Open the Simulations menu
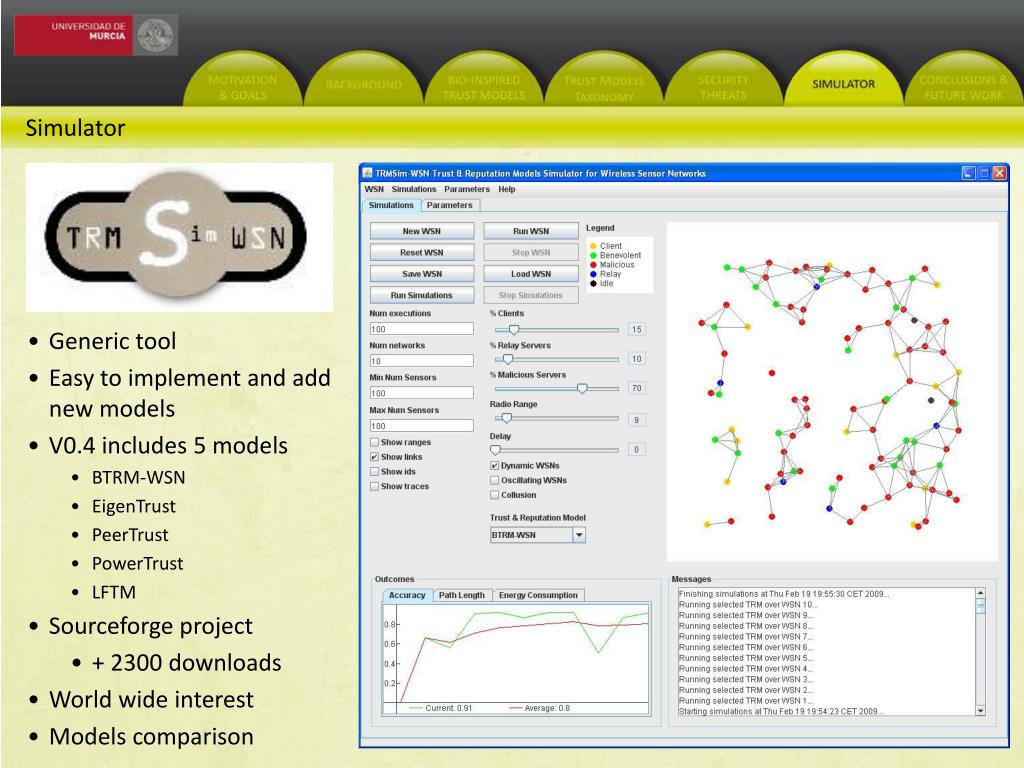 pos(413,189)
